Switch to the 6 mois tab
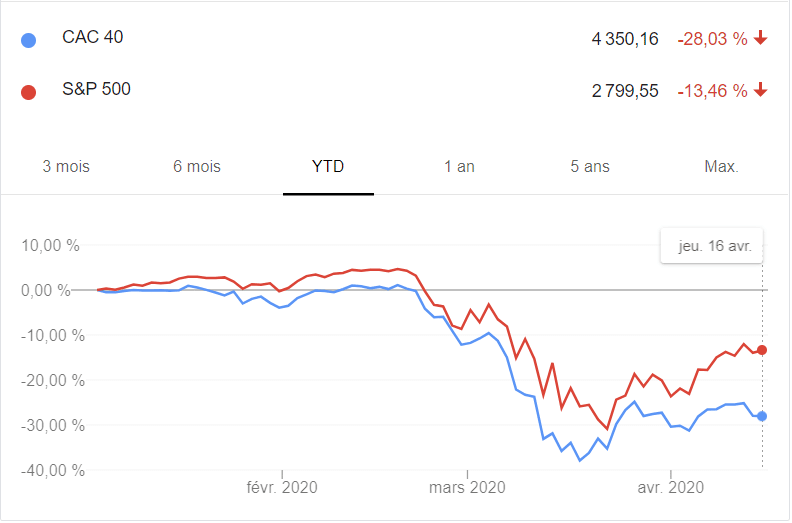The height and width of the screenshot is (523, 792). click(197, 167)
